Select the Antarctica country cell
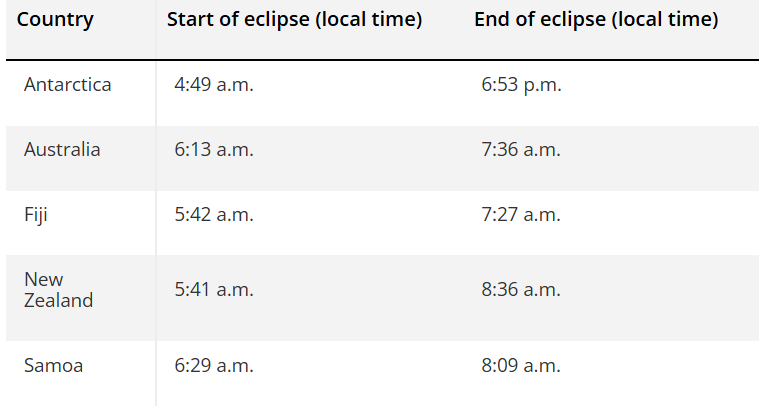This screenshot has width=771, height=418. [x=67, y=85]
